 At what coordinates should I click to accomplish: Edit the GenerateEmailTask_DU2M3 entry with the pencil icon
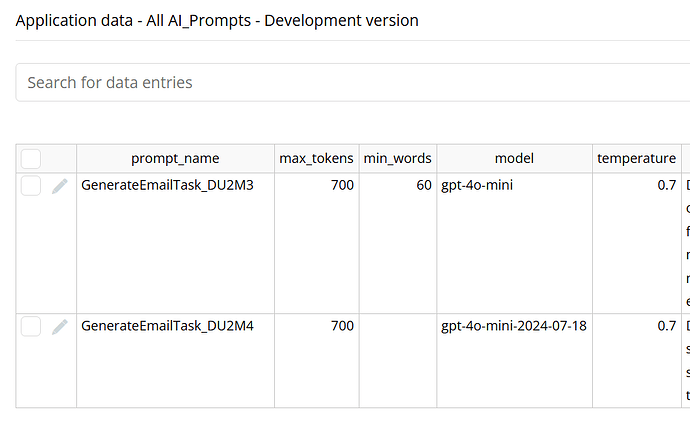[x=60, y=186]
